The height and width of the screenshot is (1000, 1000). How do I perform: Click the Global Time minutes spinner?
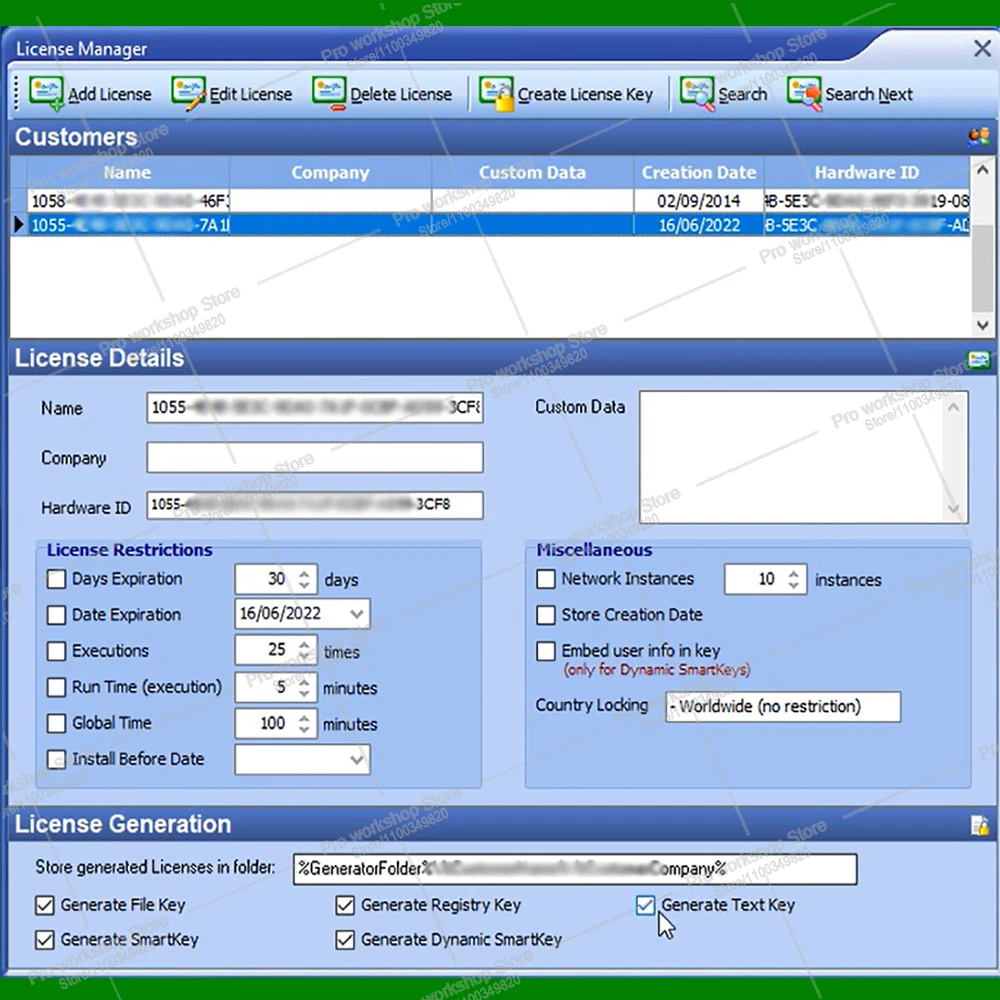coord(304,723)
